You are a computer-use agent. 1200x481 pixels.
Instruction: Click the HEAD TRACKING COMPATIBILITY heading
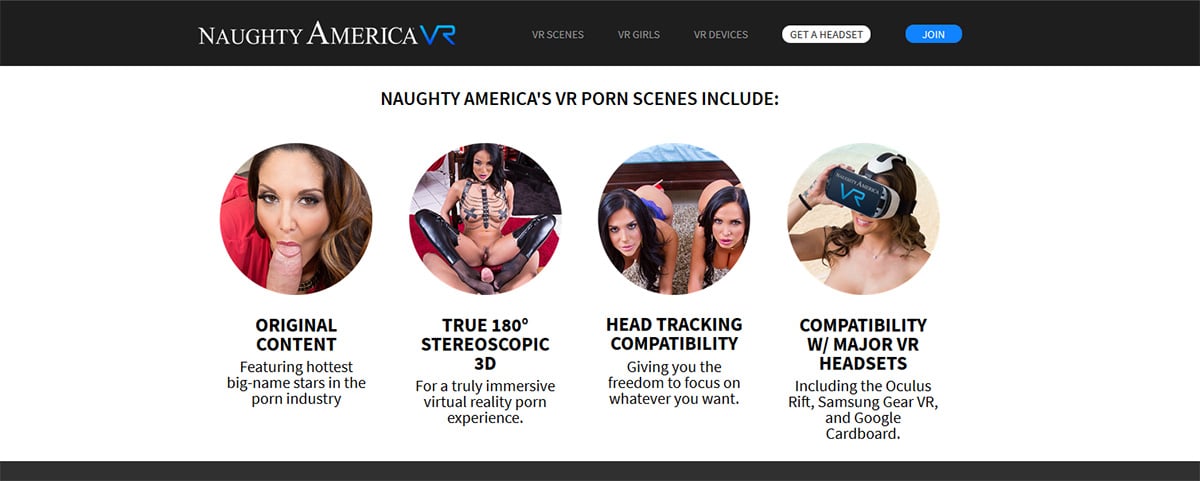pos(674,334)
